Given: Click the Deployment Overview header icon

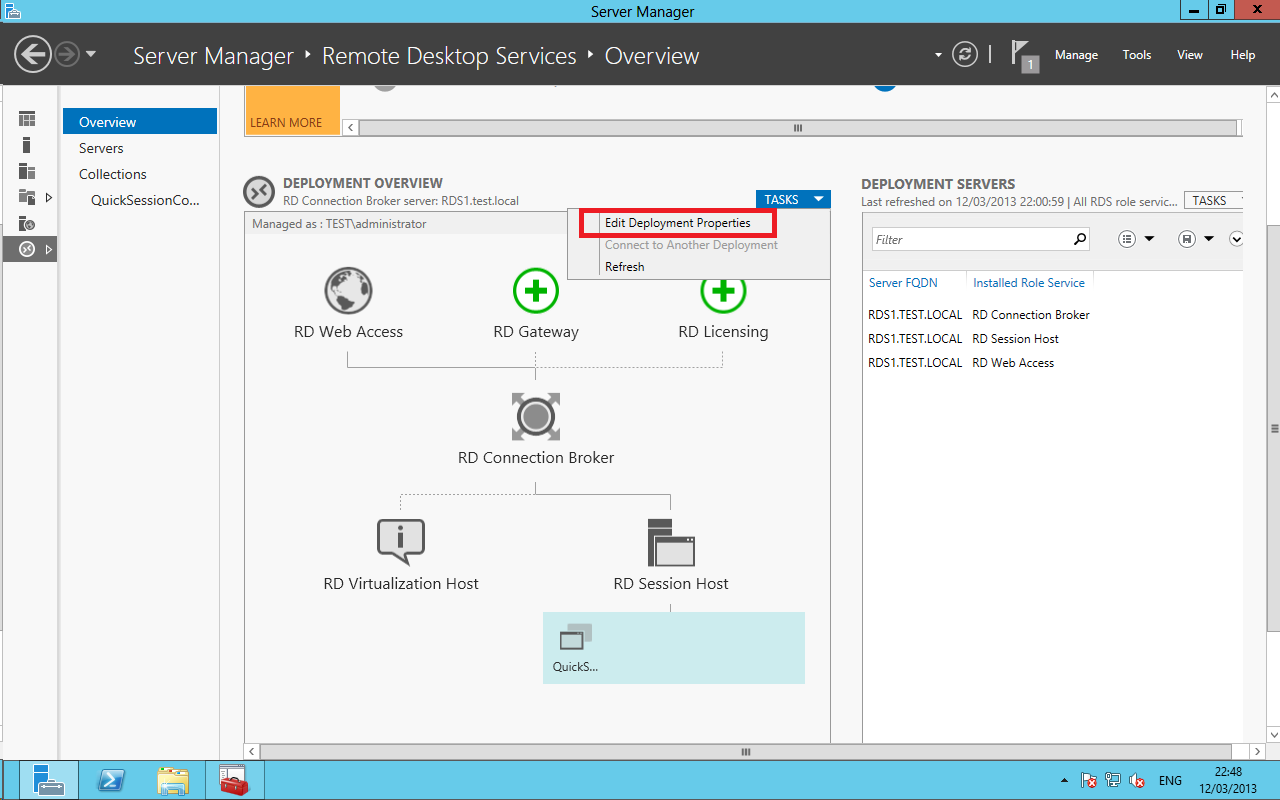Looking at the screenshot, I should (259, 191).
